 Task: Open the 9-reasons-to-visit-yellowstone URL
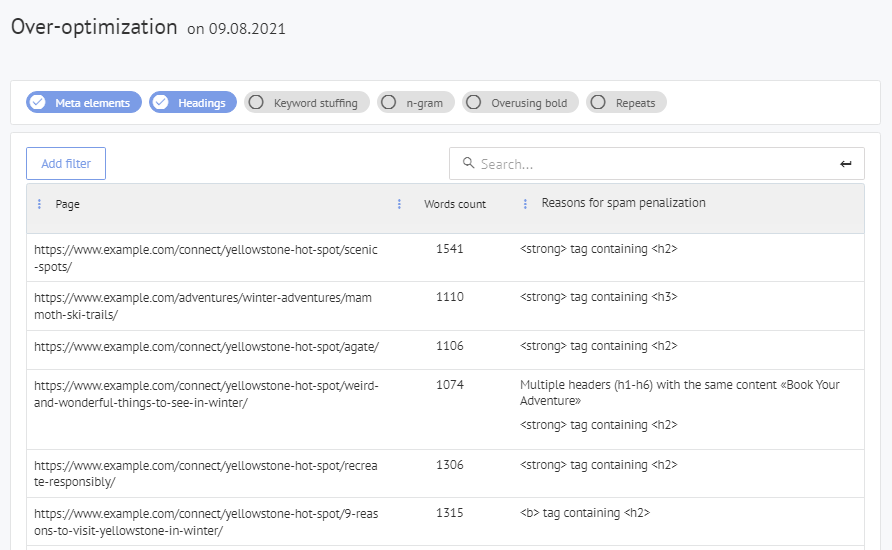click(x=206, y=522)
